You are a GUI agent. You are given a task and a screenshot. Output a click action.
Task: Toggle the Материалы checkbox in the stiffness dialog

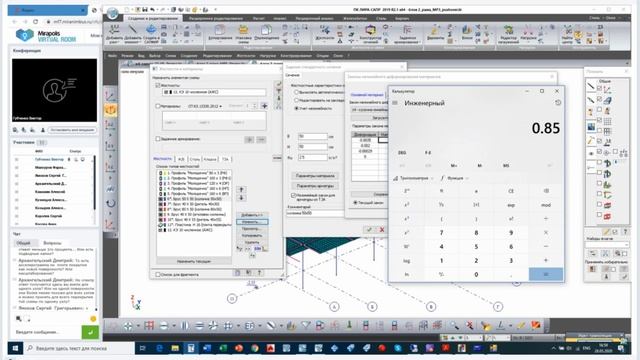click(158, 106)
